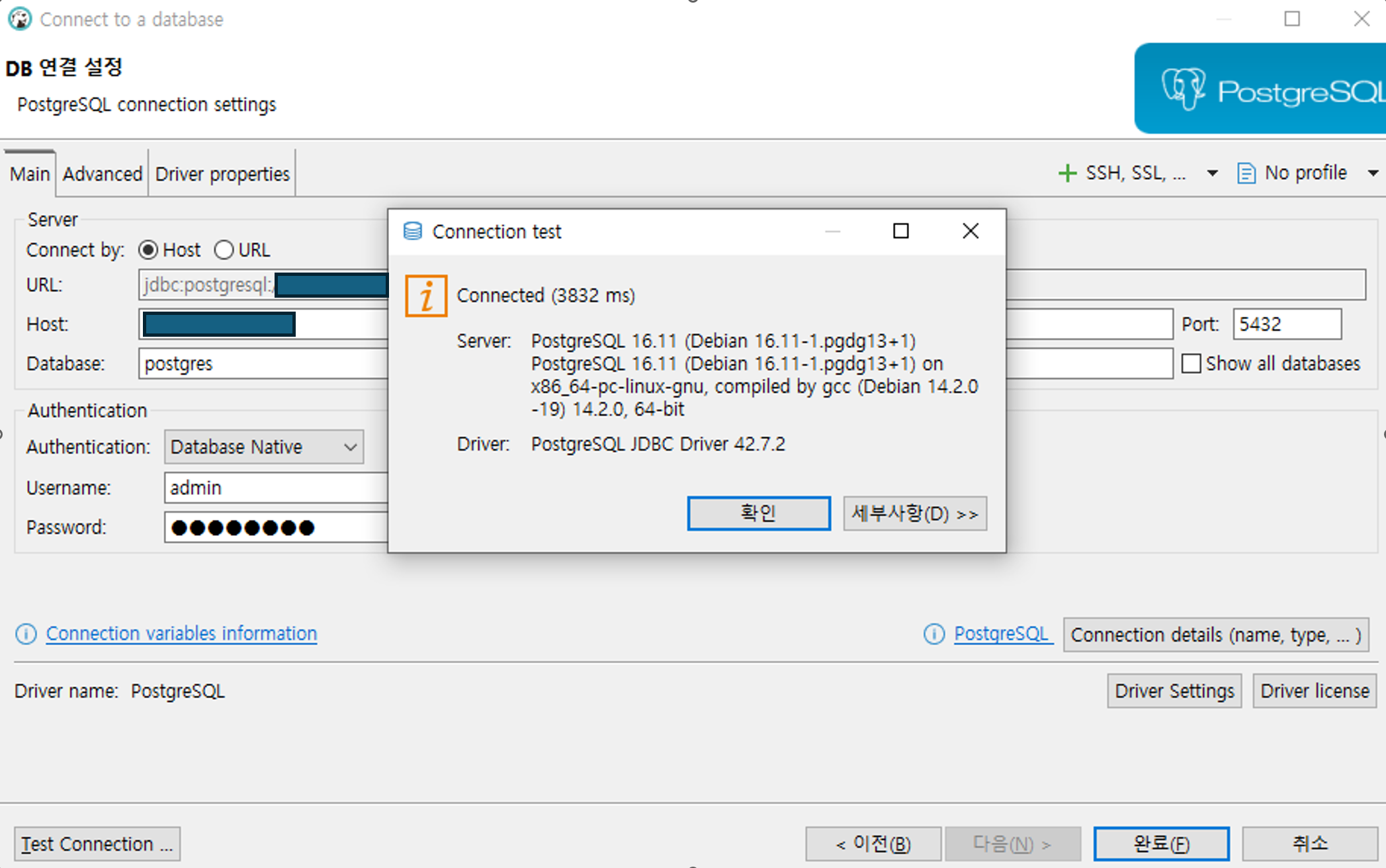Click the orange info icon in Connection test
Image resolution: width=1386 pixels, height=868 pixels.
pos(426,296)
